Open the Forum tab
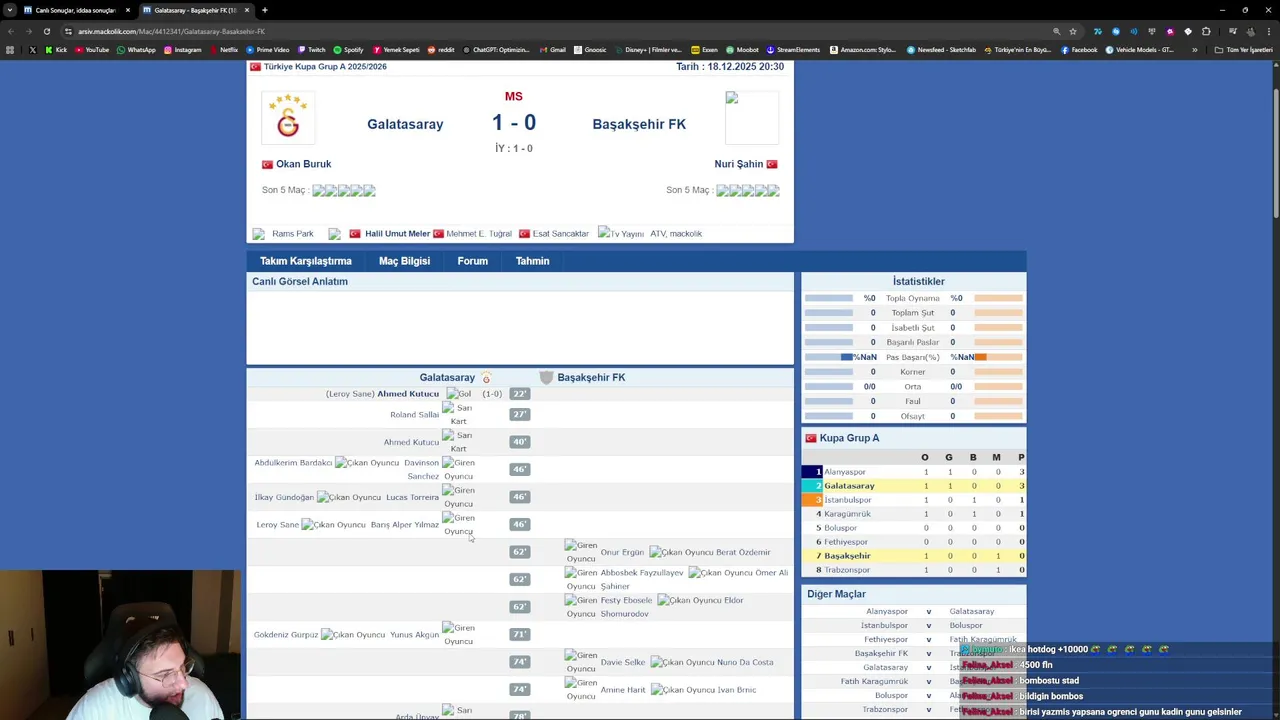This screenshot has height=720, width=1280. tap(472, 261)
